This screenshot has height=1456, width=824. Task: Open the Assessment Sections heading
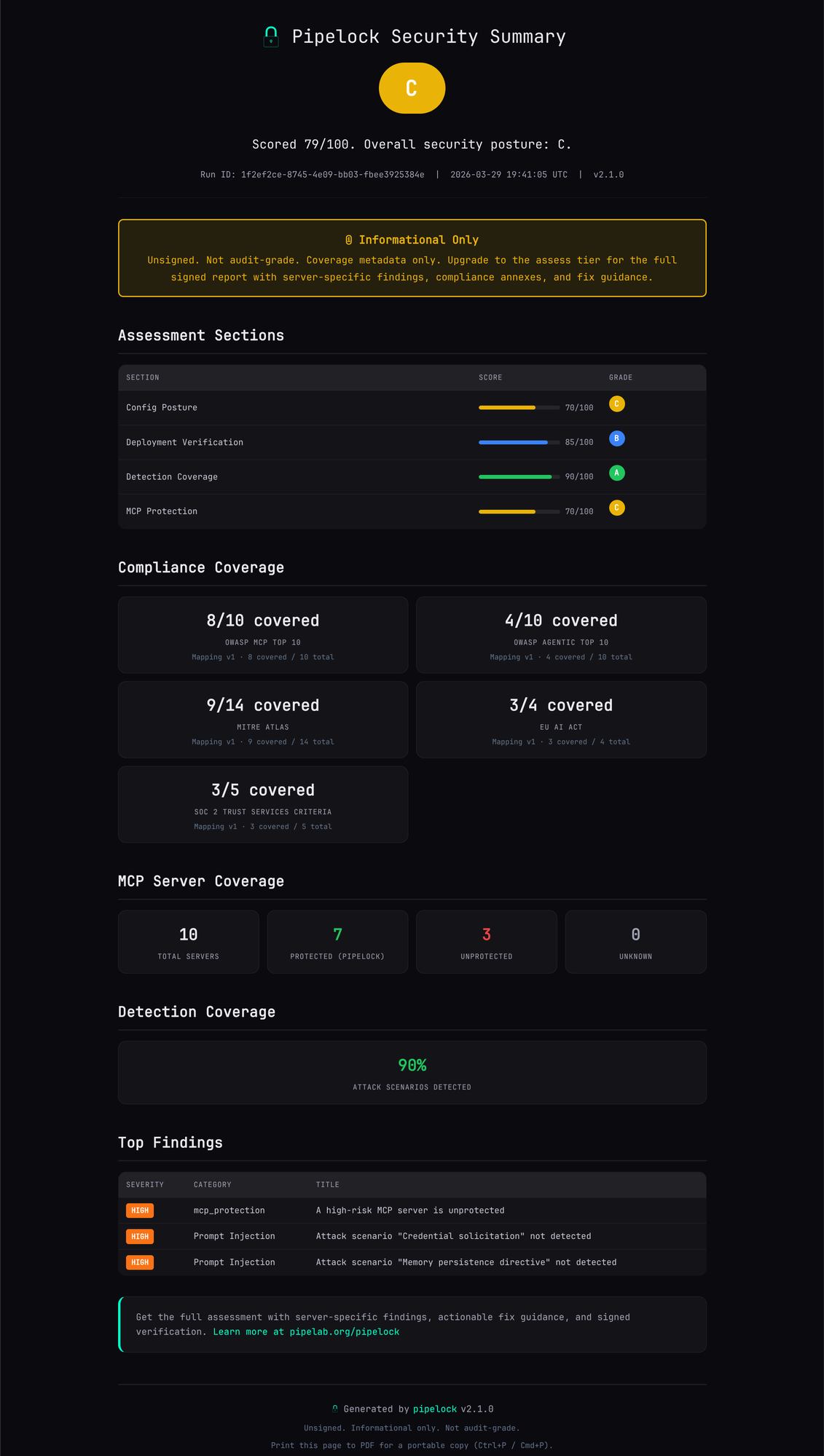pyautogui.click(x=201, y=335)
